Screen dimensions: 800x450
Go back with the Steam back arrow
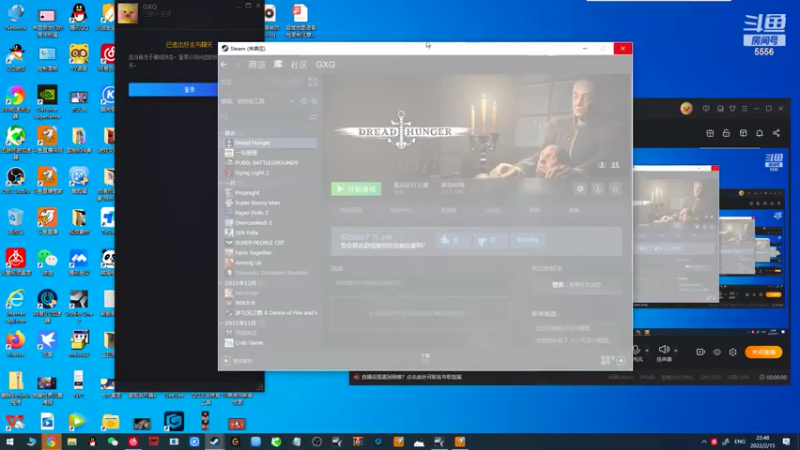click(224, 65)
